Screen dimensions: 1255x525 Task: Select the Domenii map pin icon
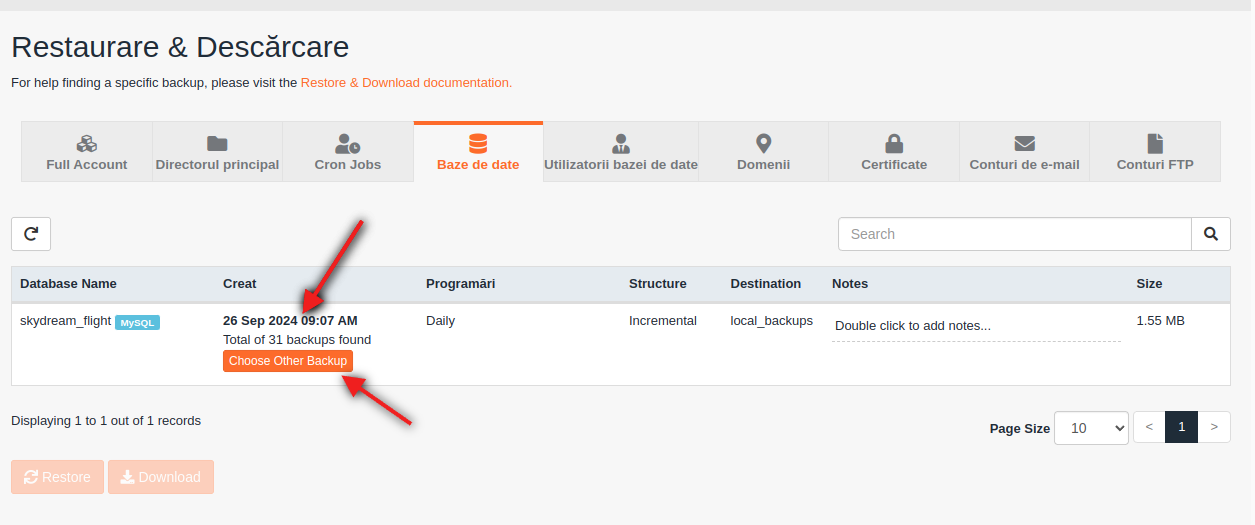(x=764, y=144)
